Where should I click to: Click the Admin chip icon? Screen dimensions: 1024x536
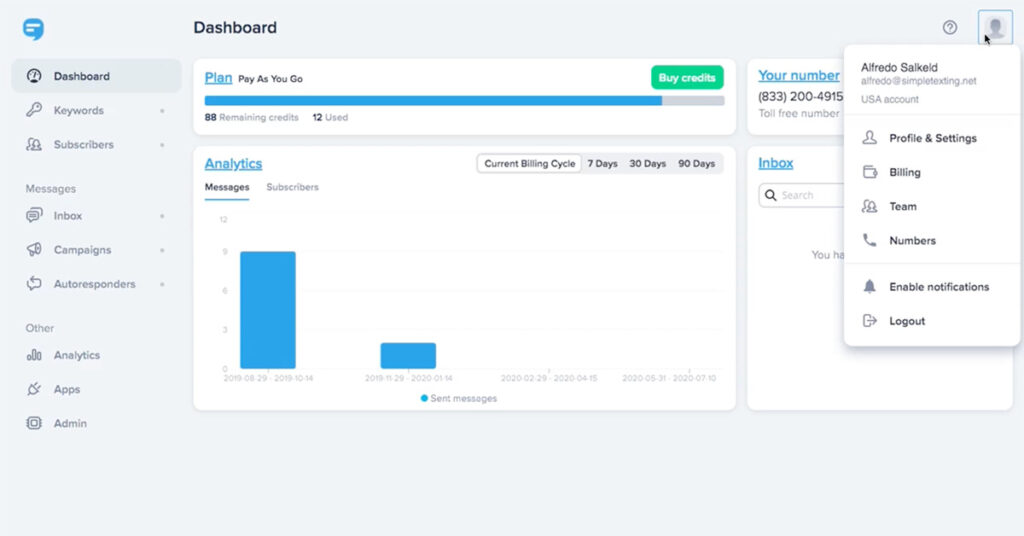pyautogui.click(x=34, y=423)
